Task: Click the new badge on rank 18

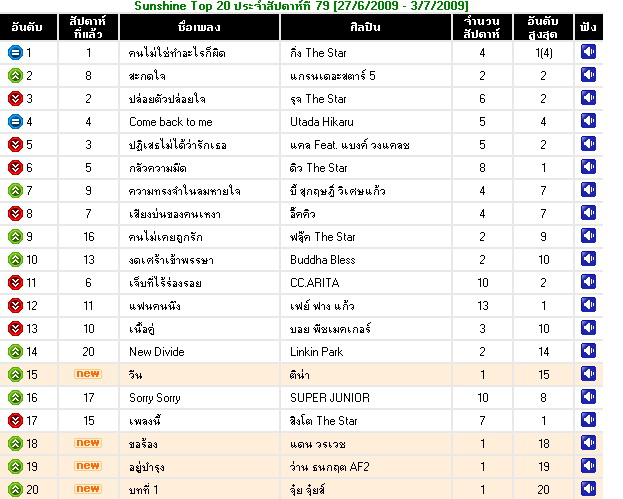Action: 88,443
